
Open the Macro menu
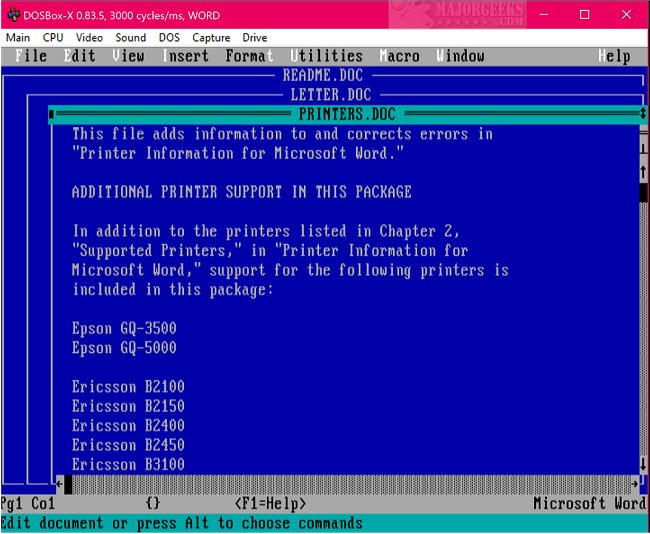click(x=400, y=56)
